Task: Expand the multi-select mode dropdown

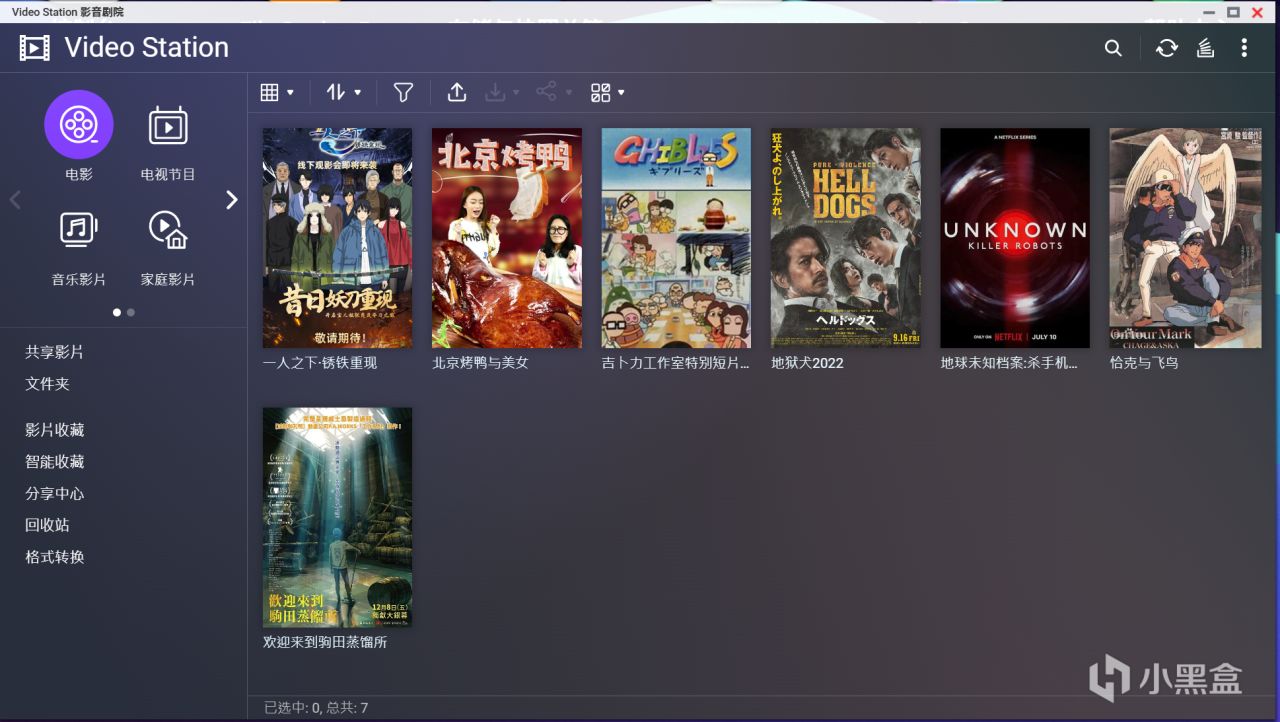Action: [x=608, y=92]
